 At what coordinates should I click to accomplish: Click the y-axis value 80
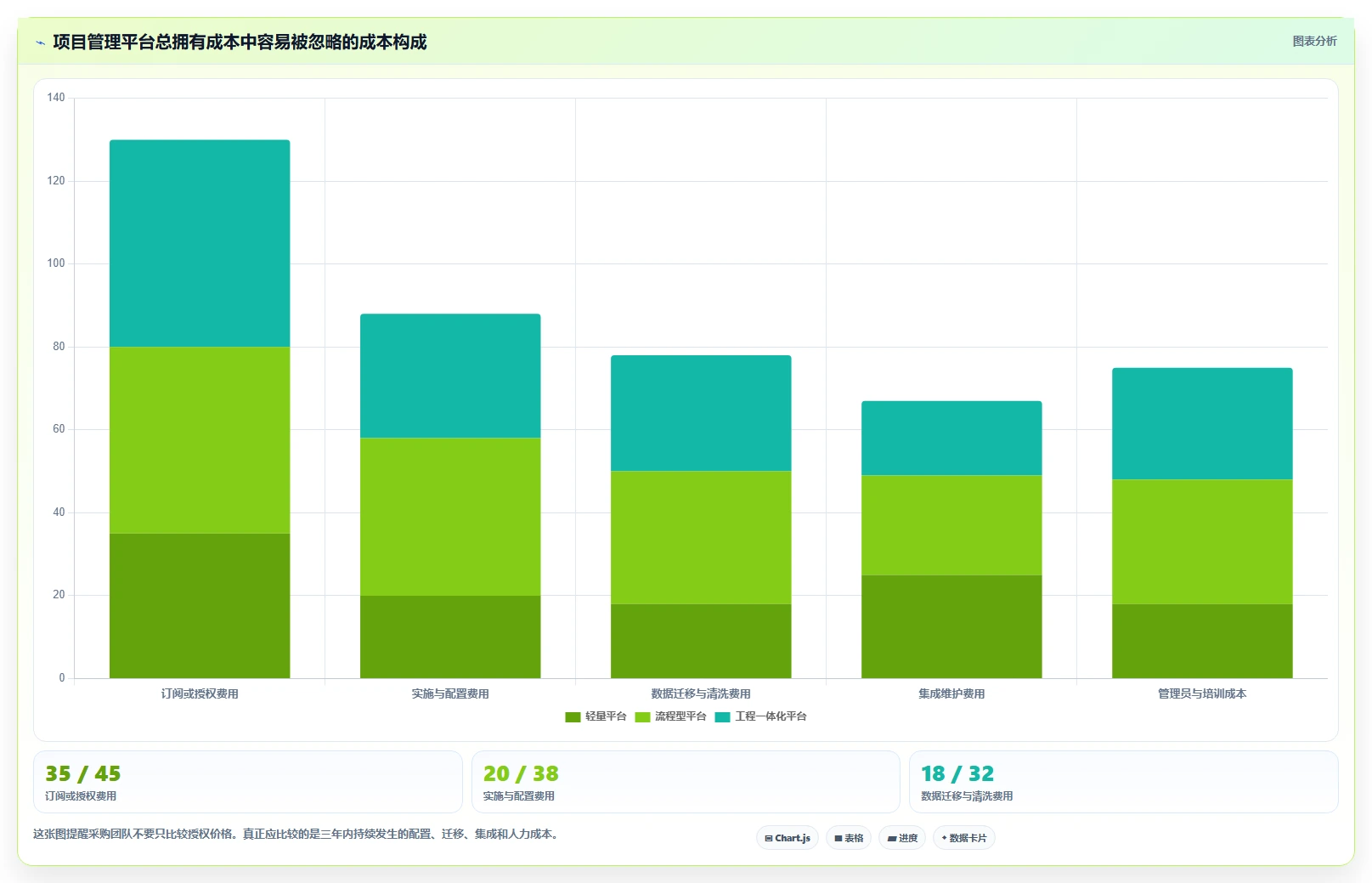click(59, 347)
